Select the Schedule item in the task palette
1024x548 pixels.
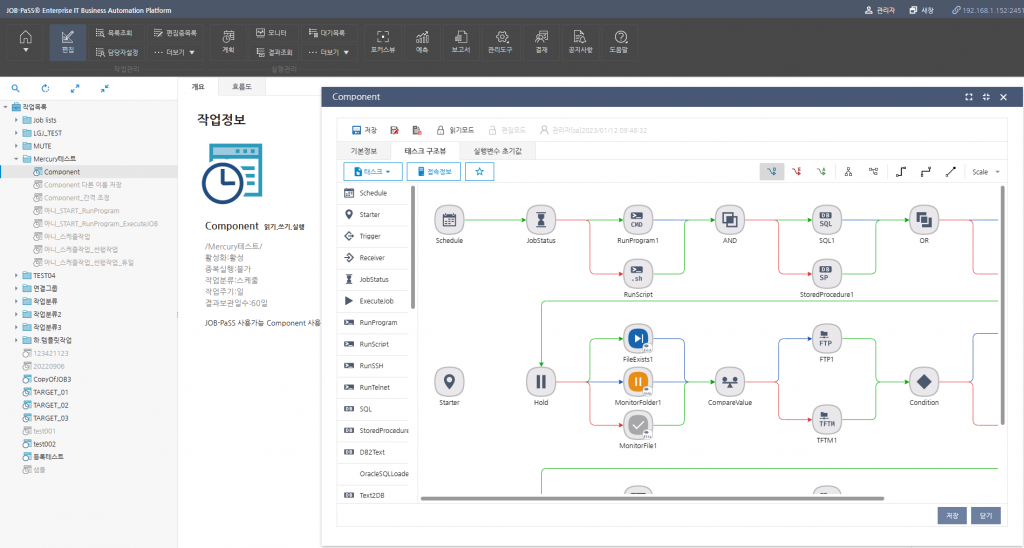[373, 193]
